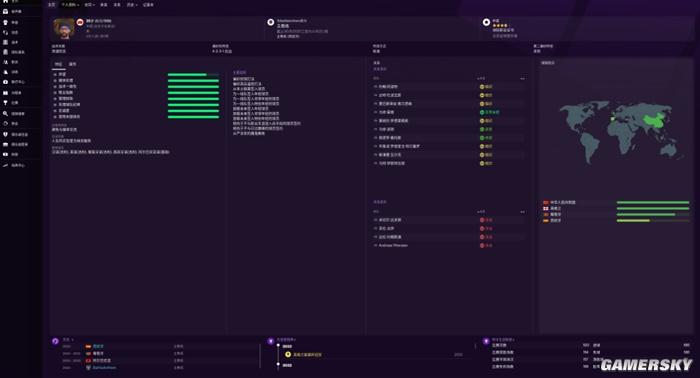Open the club vision icon in the sidebar

click(x=5, y=145)
